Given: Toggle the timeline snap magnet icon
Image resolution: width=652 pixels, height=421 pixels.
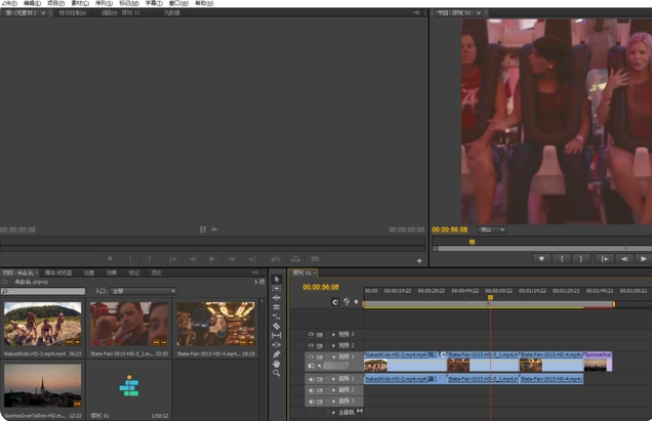Looking at the screenshot, I should tap(335, 301).
